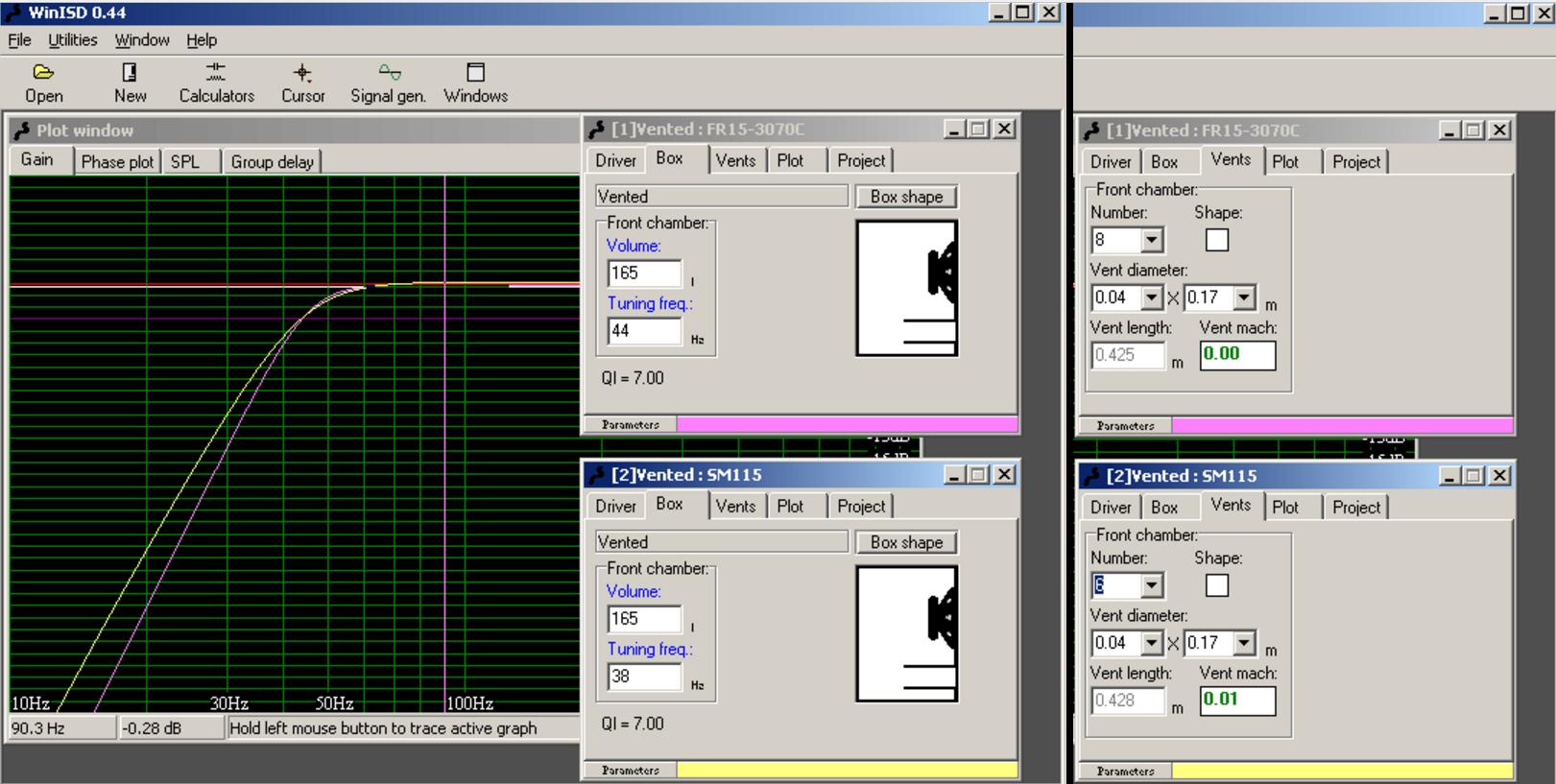1556x784 pixels.
Task: Open the File menu
Action: 19,40
